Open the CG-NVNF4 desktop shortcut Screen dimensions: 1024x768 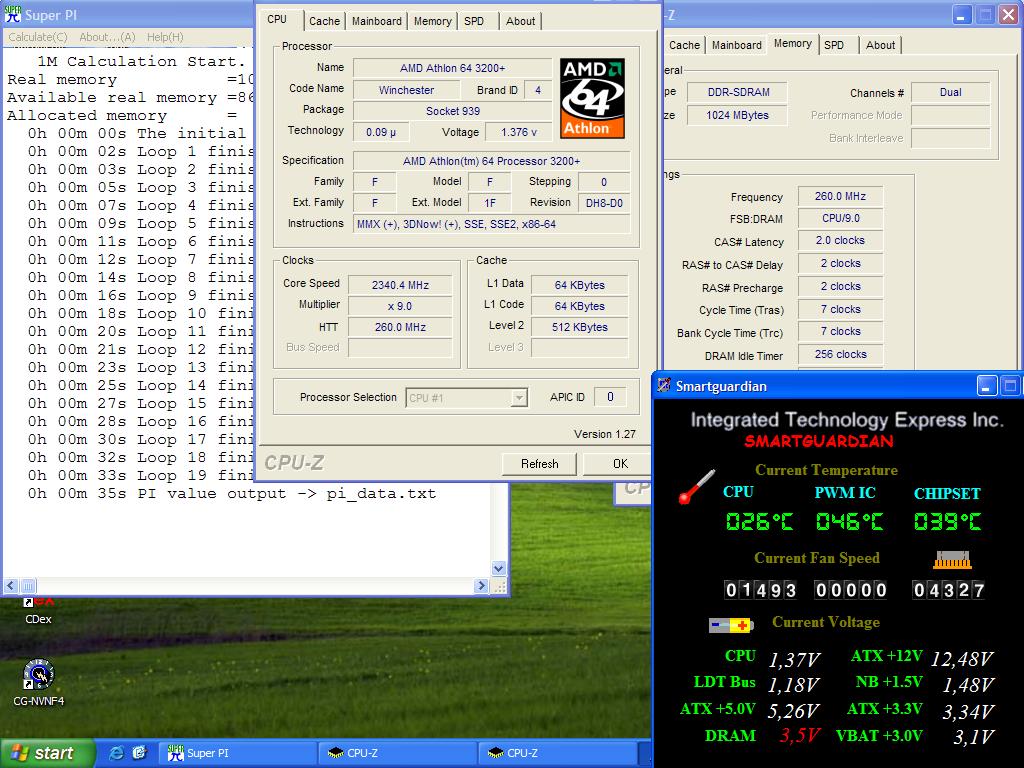(39, 683)
